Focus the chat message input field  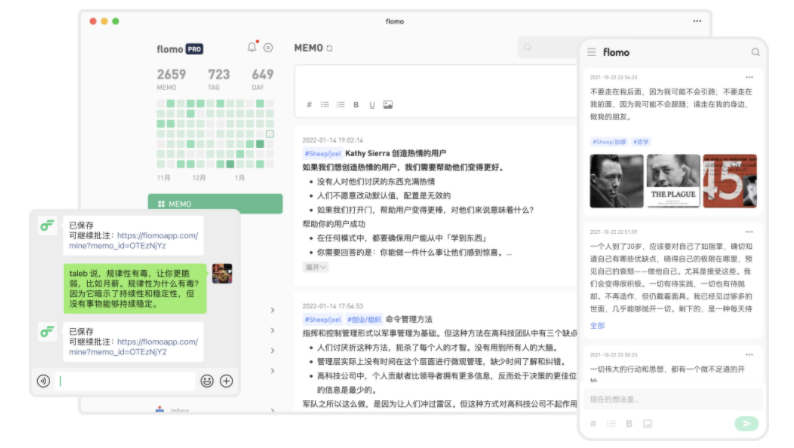point(125,381)
